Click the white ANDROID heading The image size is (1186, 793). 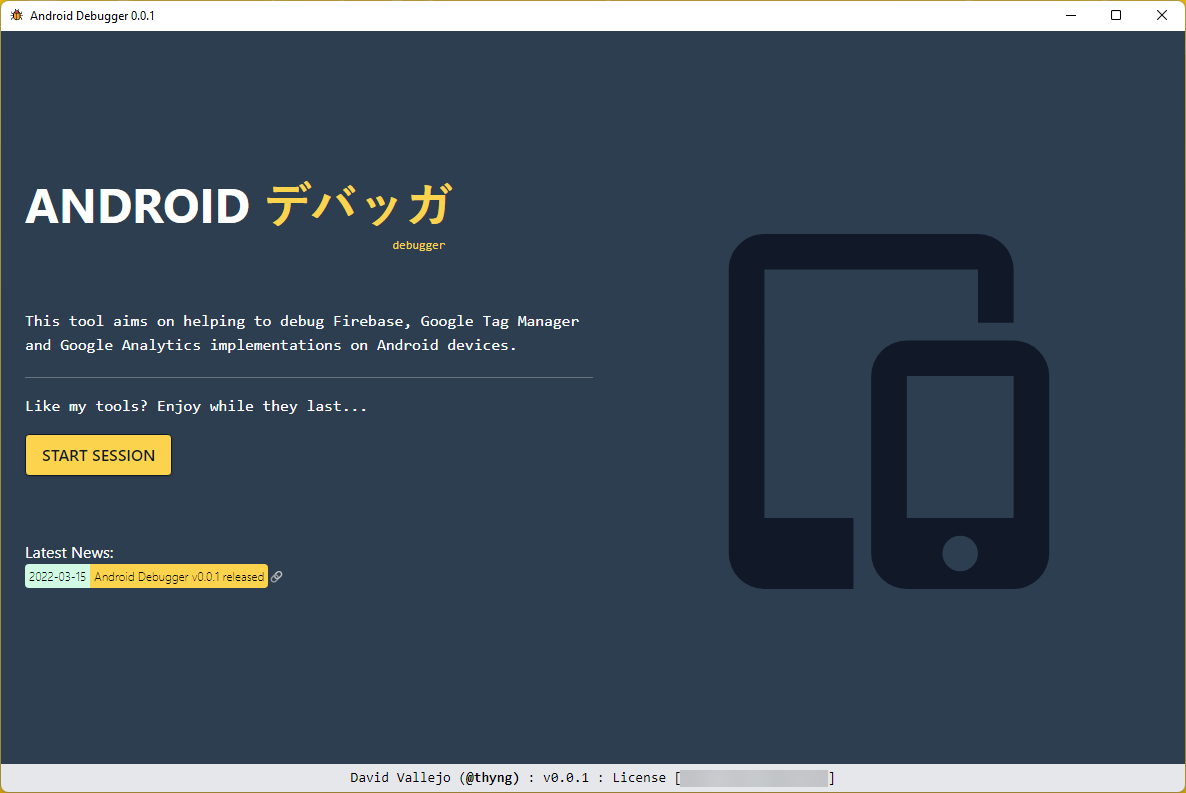(x=137, y=206)
